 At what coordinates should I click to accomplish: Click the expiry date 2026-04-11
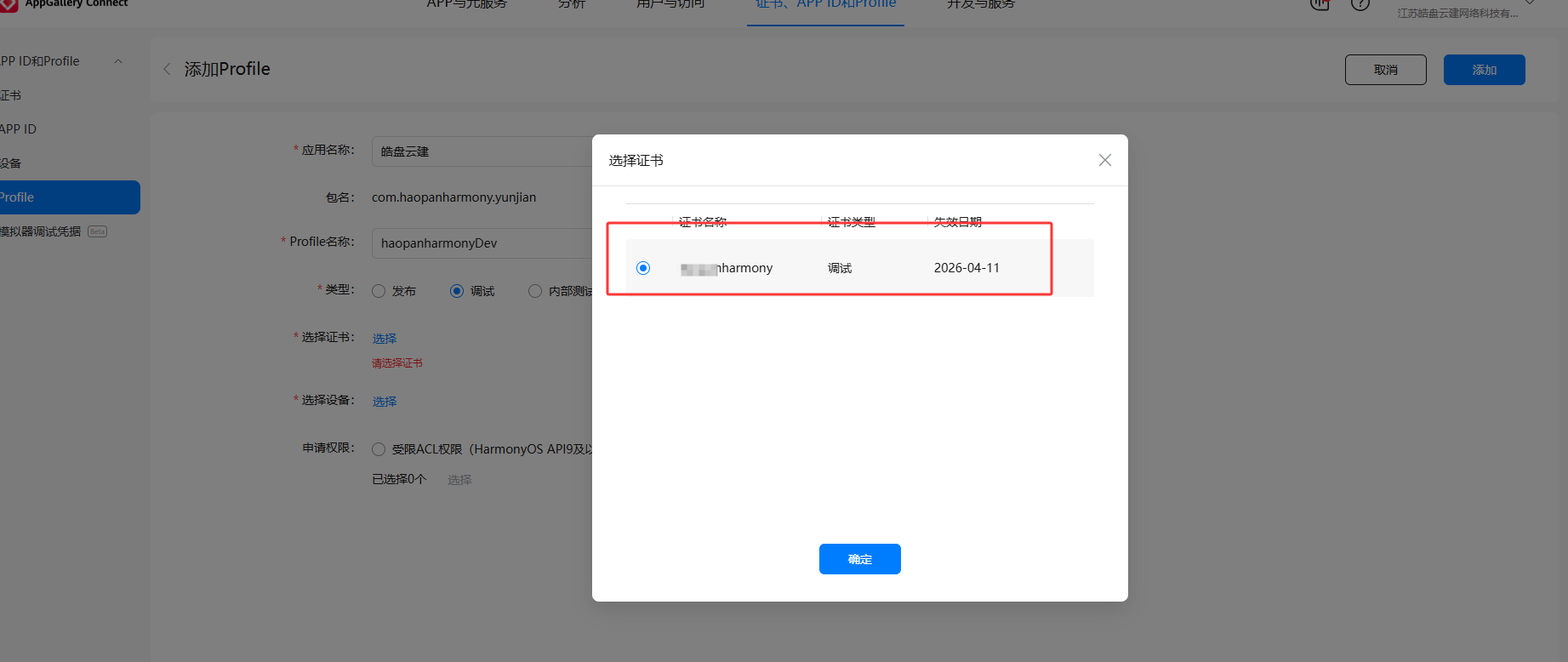click(x=966, y=268)
